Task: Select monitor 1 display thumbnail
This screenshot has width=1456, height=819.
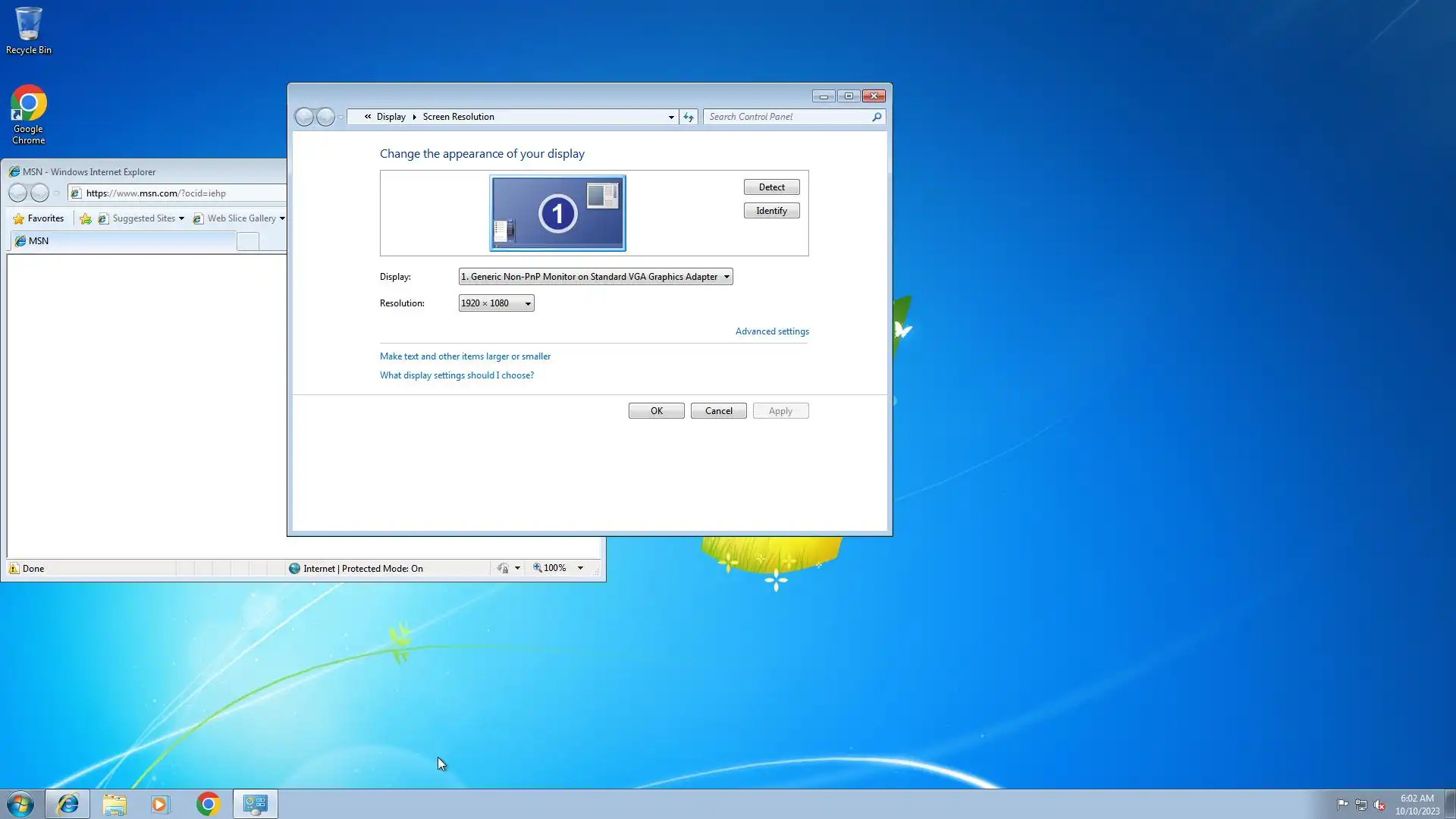Action: 557,213
